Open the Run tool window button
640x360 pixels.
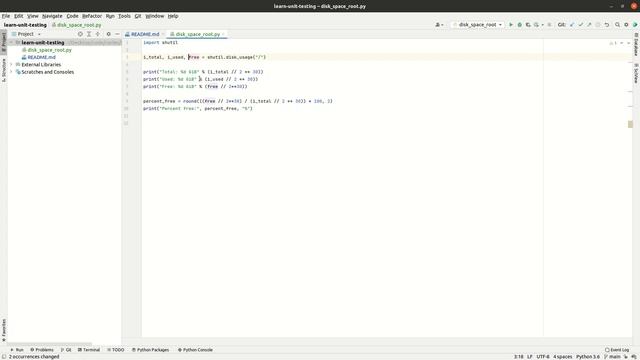[17, 350]
